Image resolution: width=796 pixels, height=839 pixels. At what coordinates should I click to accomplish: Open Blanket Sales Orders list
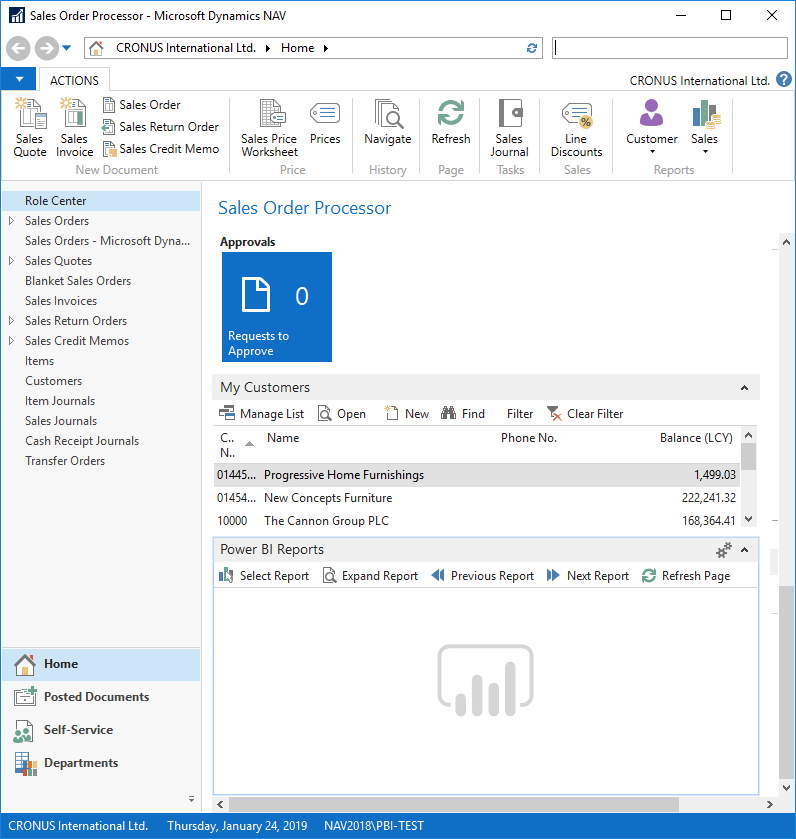pos(78,280)
